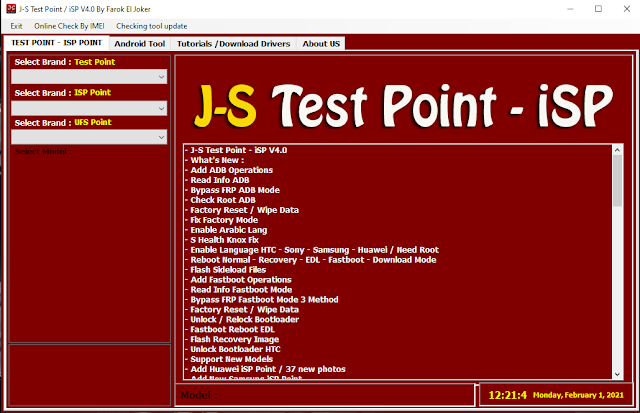Click the 'Model :' status field
This screenshot has height=413, width=640.
(x=325, y=395)
